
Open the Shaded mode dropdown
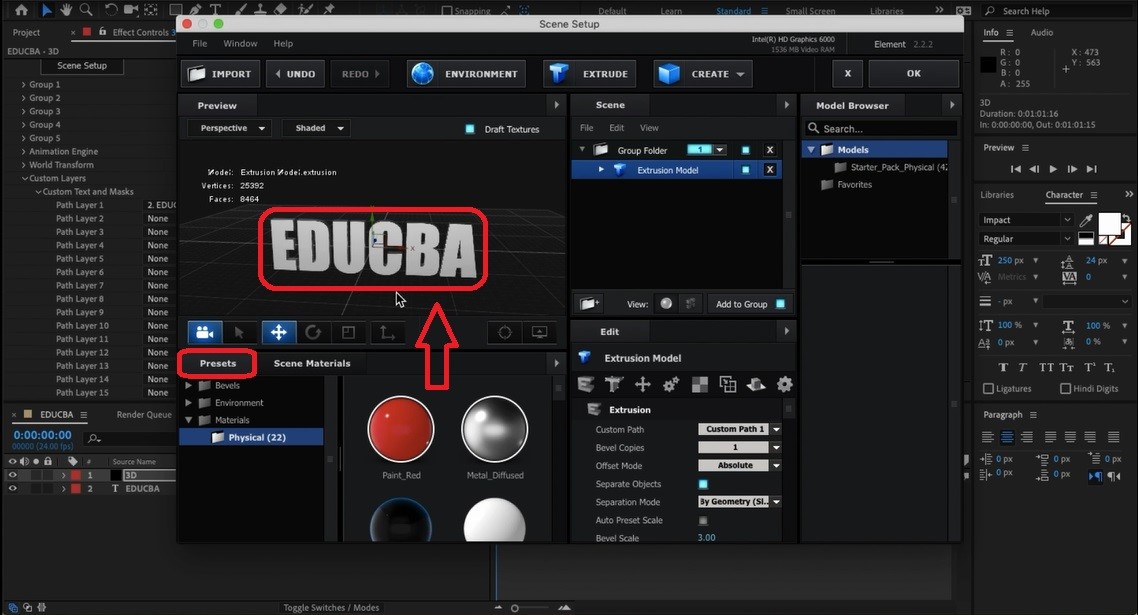click(x=318, y=129)
